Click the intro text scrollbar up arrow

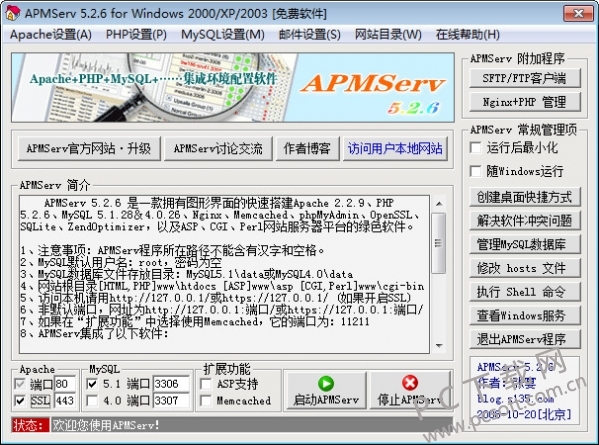coord(439,204)
